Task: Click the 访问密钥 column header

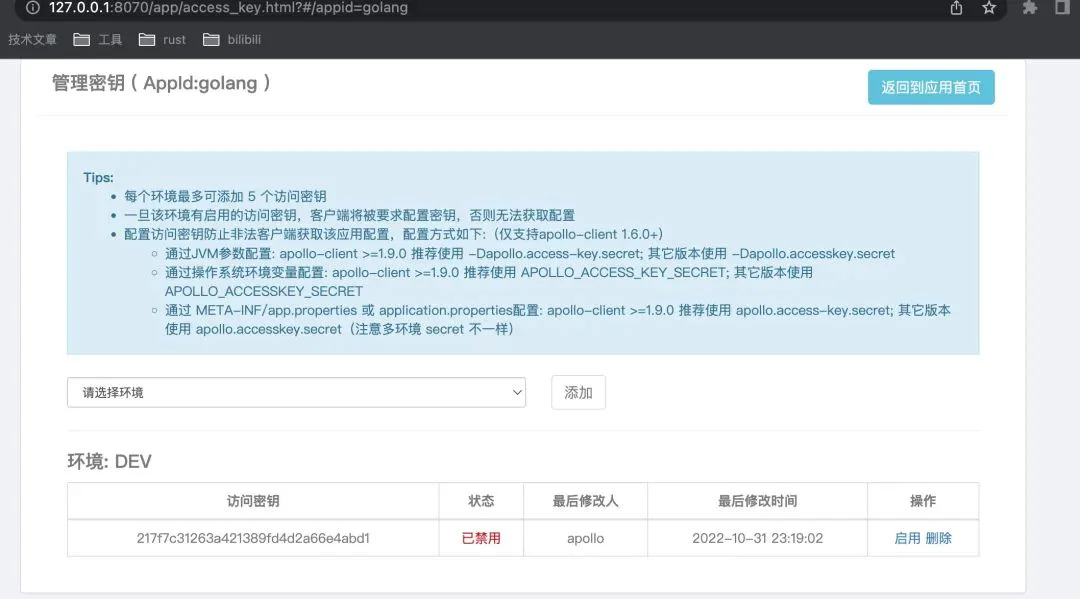Action: click(x=253, y=501)
